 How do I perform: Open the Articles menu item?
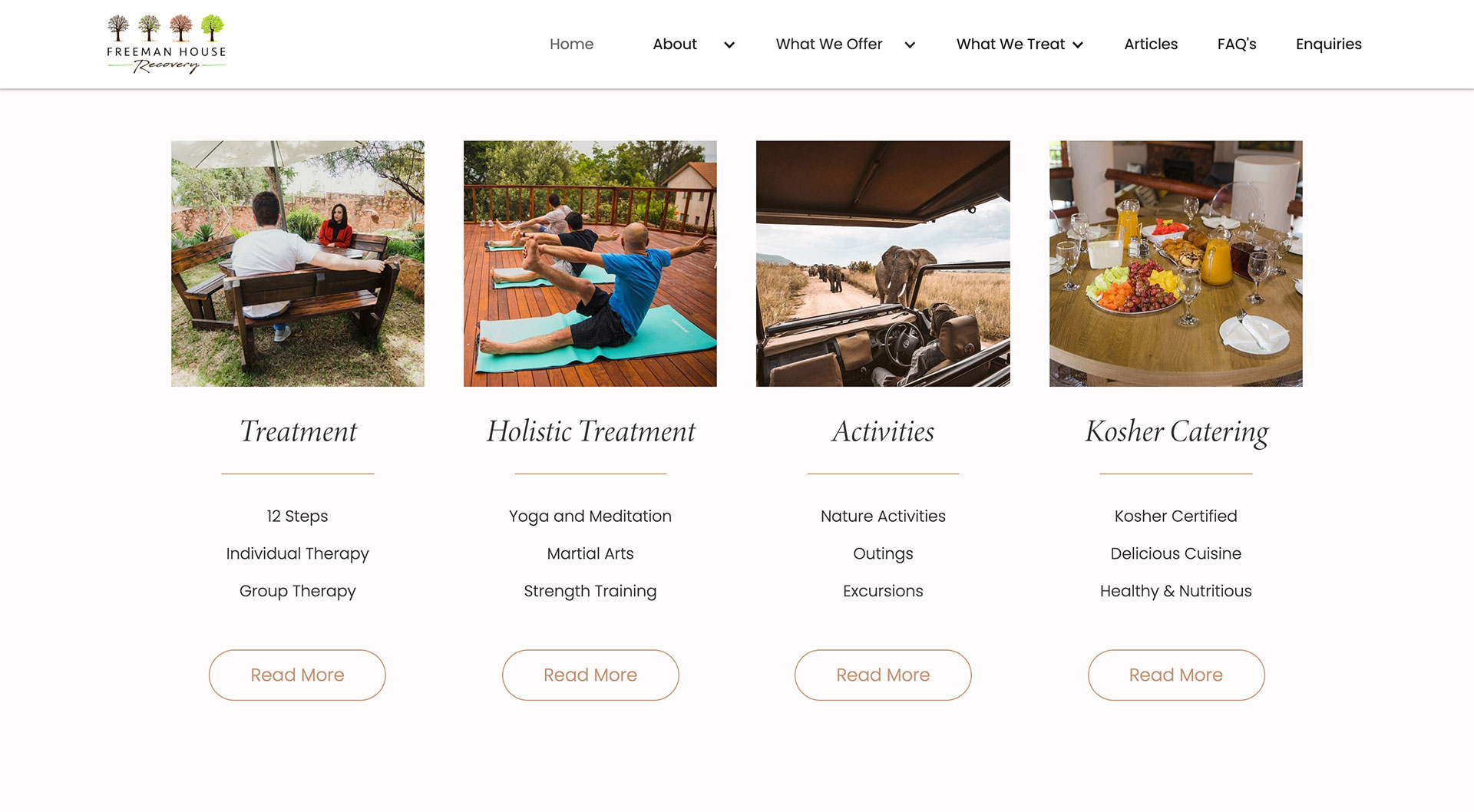click(1151, 45)
